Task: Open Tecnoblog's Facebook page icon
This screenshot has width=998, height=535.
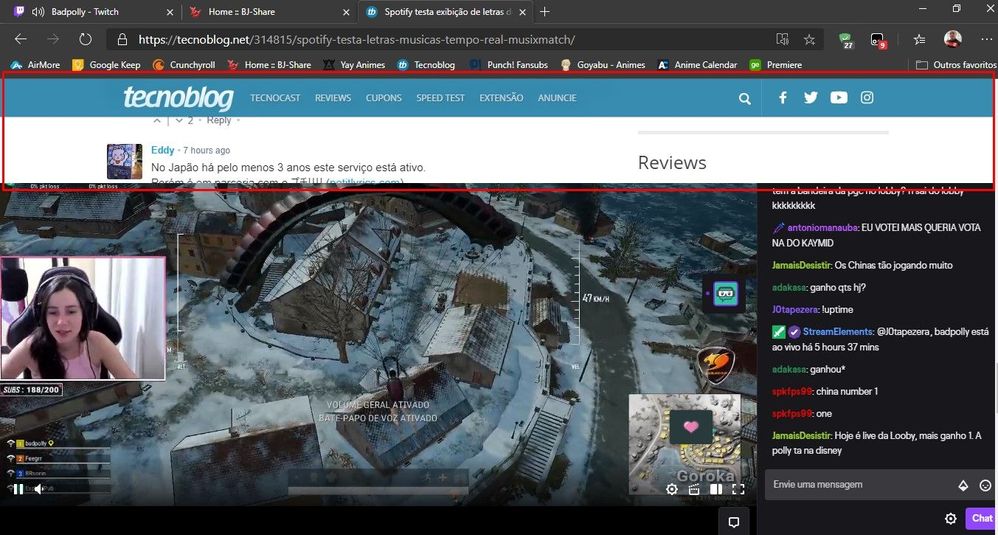Action: point(783,97)
